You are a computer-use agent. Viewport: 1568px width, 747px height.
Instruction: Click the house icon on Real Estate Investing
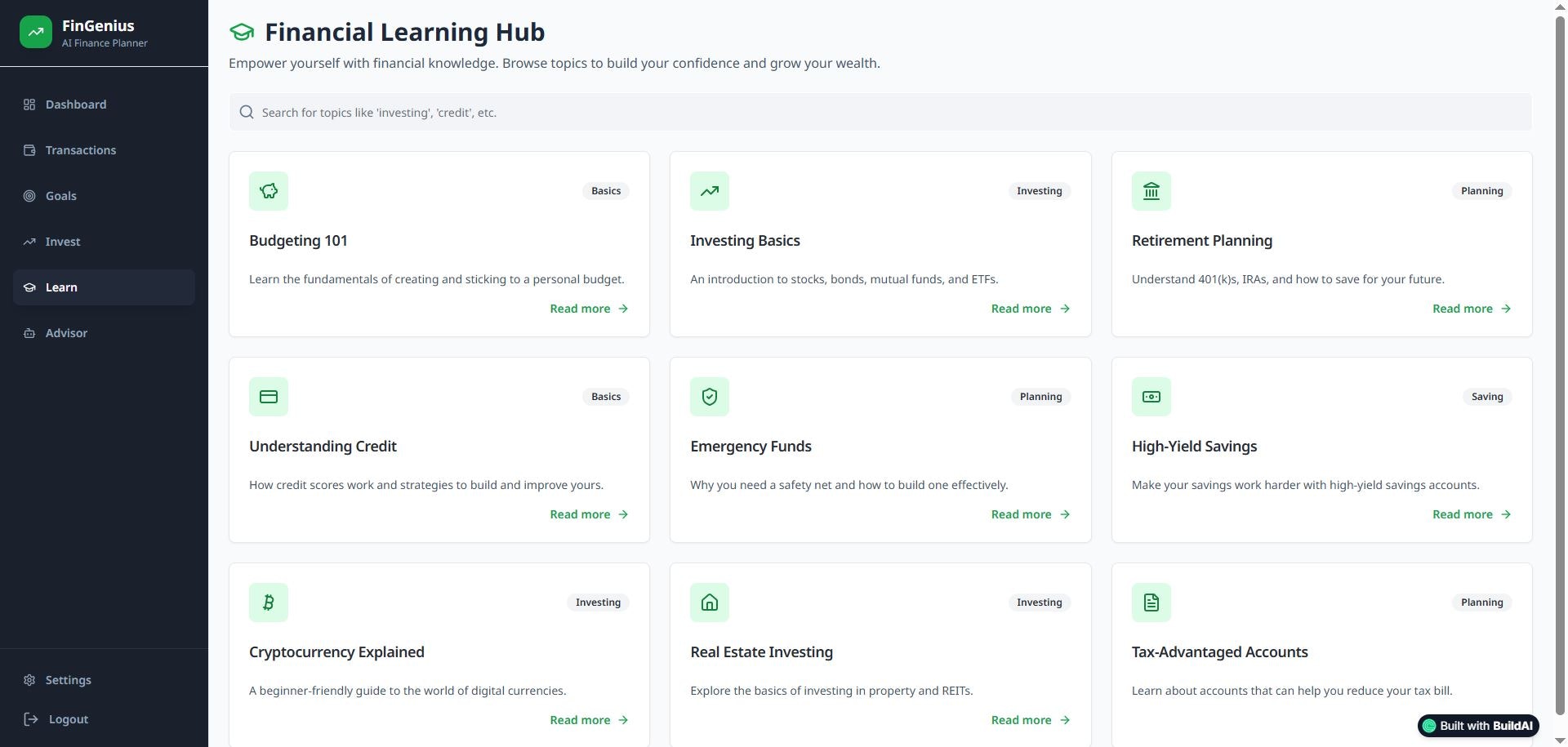[710, 602]
